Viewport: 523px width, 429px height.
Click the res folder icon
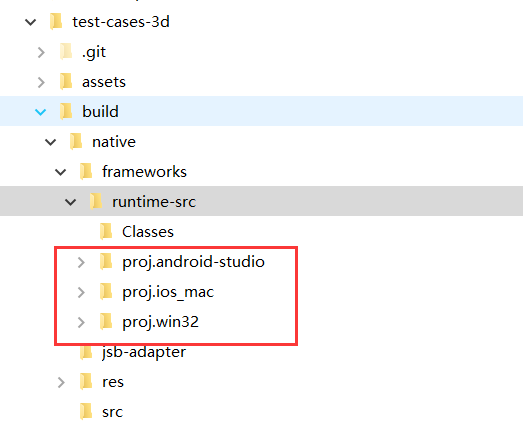pyautogui.click(x=86, y=381)
